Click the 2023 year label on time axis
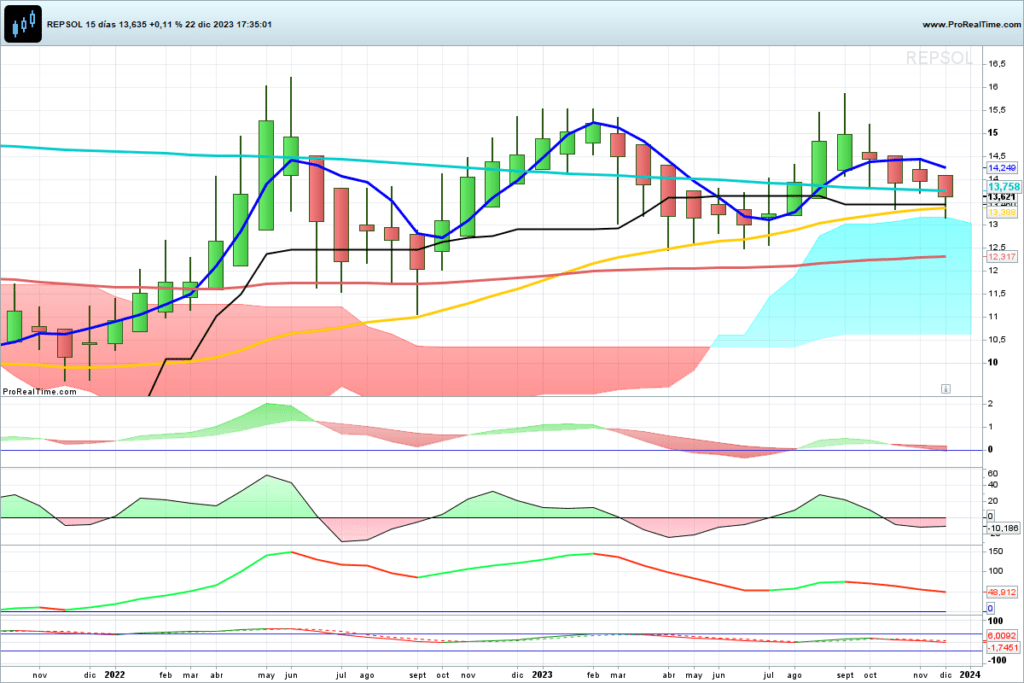 tap(542, 675)
